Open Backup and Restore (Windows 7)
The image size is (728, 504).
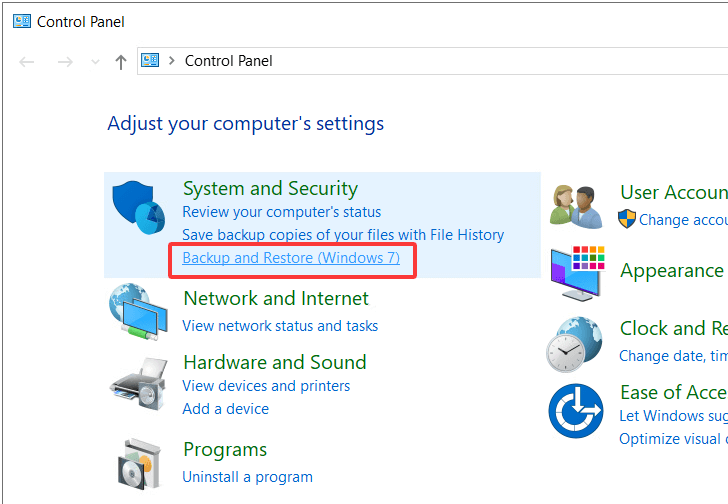(291, 258)
